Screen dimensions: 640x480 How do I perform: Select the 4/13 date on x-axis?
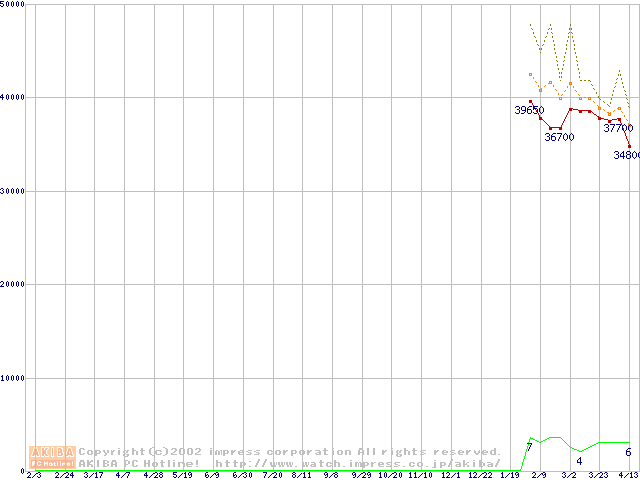point(627,475)
